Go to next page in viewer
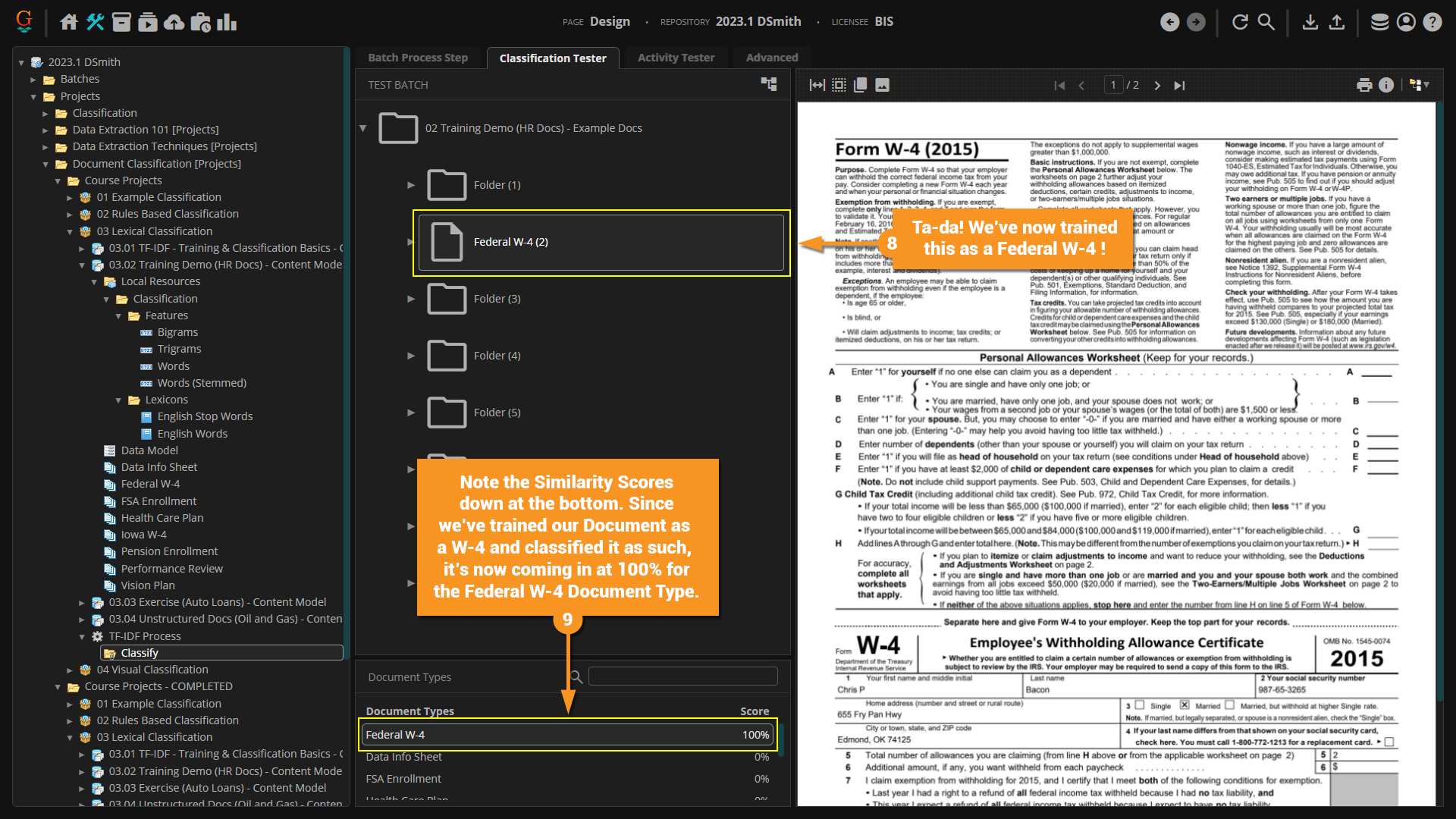The image size is (1456, 819). (1157, 86)
